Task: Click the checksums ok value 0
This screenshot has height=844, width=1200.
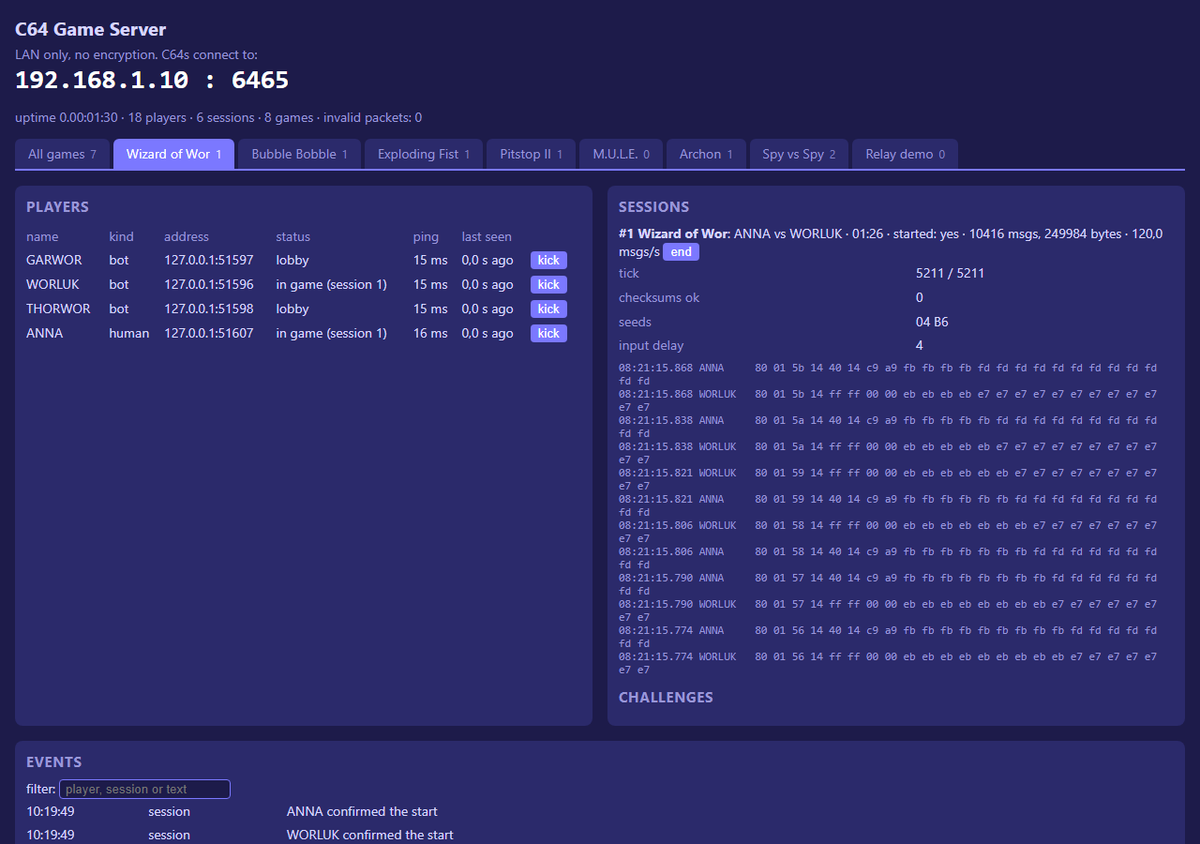Action: point(920,297)
